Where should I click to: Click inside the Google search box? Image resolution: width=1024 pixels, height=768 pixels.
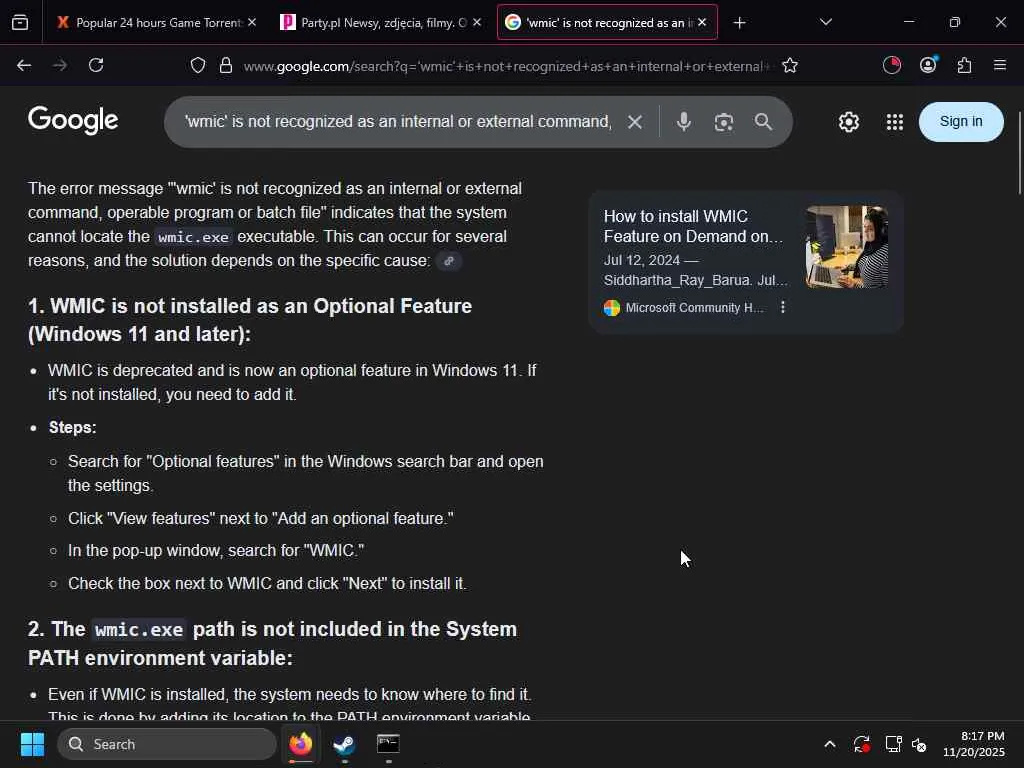point(398,121)
